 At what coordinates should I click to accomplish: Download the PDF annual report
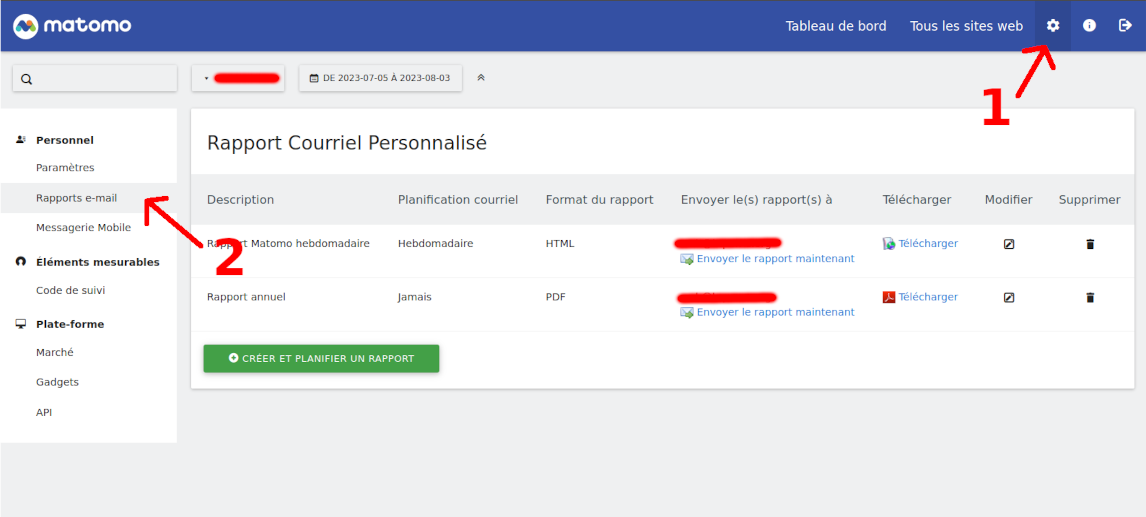[927, 297]
